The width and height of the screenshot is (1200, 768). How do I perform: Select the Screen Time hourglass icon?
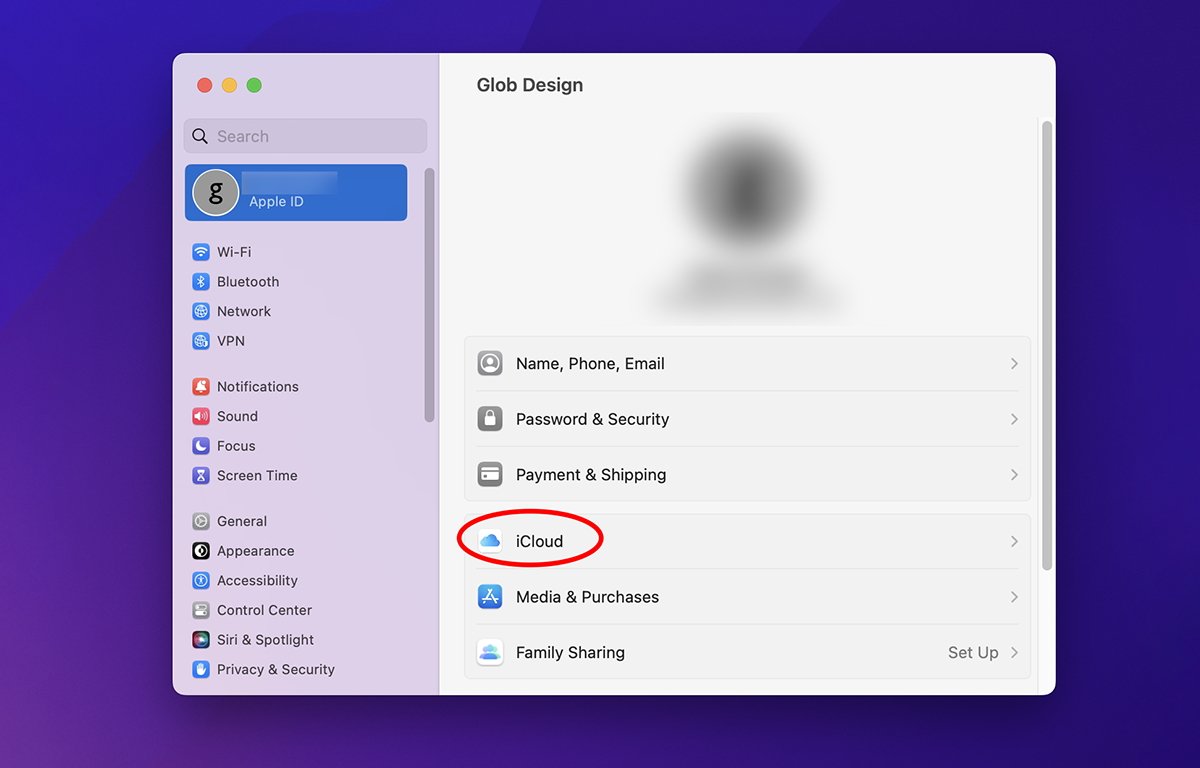point(201,476)
